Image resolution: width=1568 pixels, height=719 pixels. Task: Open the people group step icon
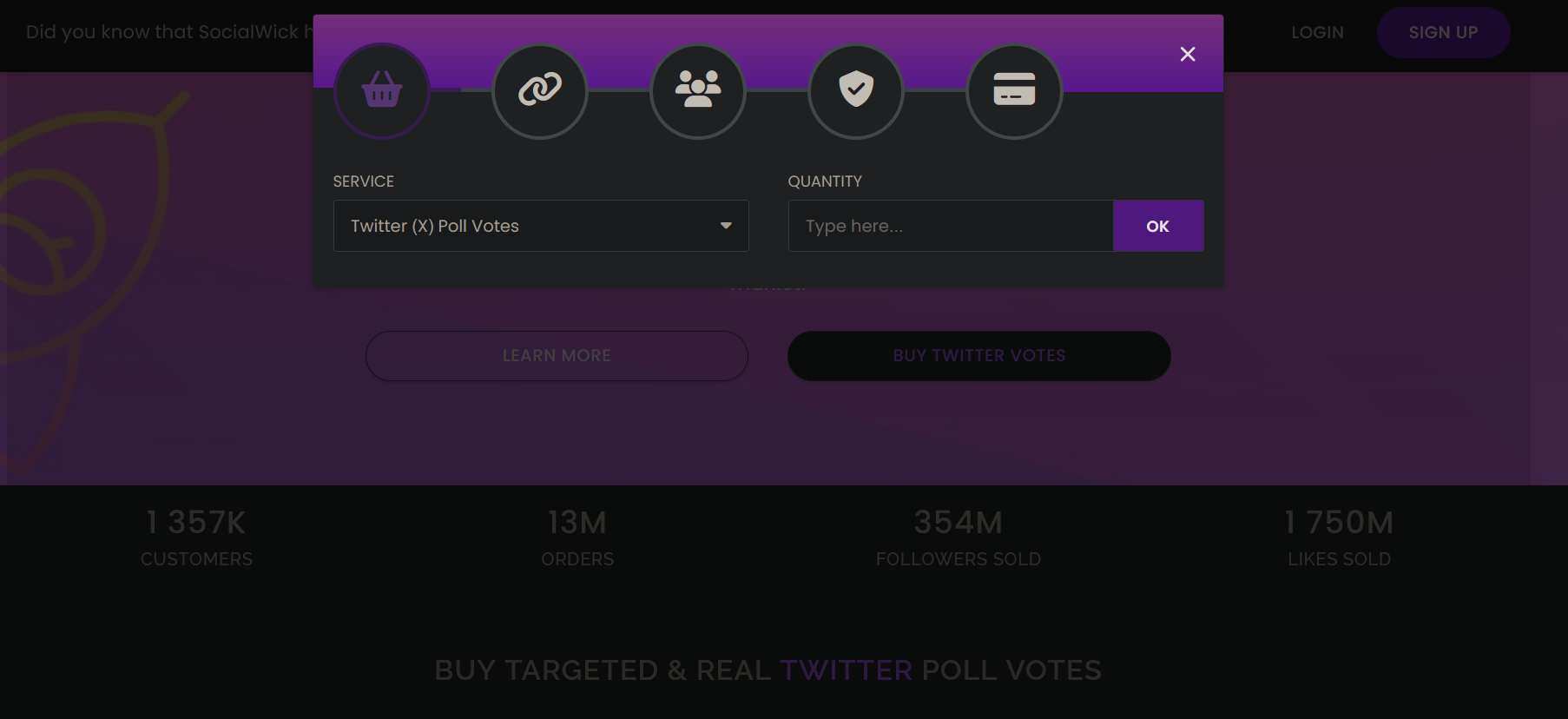tap(698, 90)
